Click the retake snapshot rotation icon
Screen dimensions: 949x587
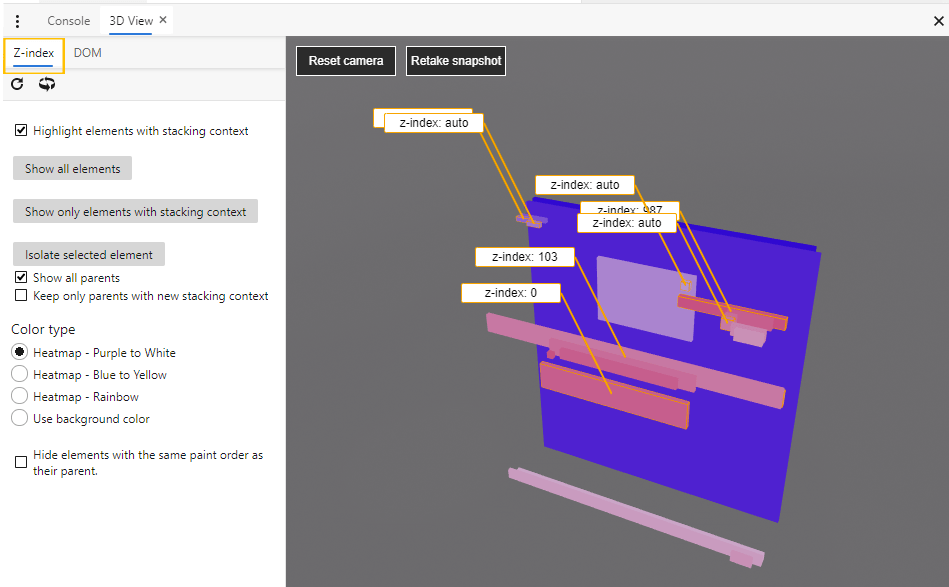point(46,84)
